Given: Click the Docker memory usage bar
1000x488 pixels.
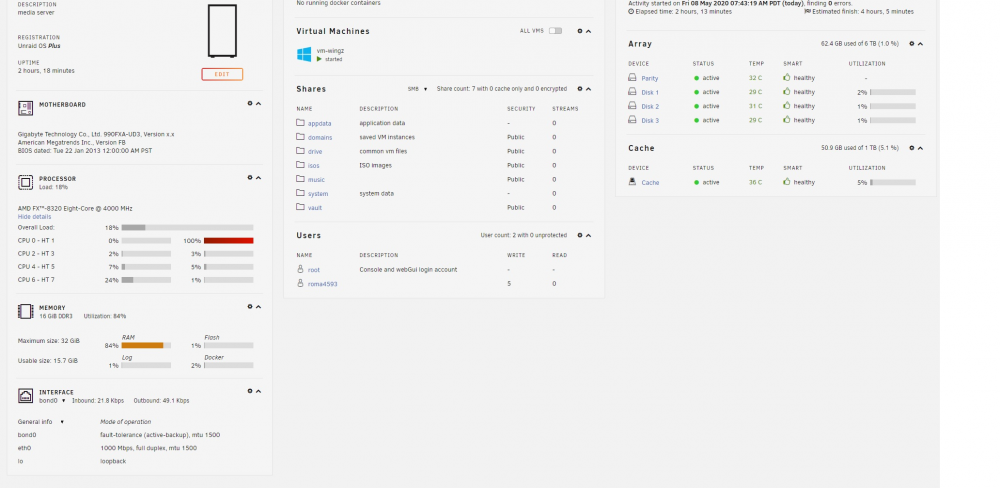Looking at the screenshot, I should tap(228, 366).
